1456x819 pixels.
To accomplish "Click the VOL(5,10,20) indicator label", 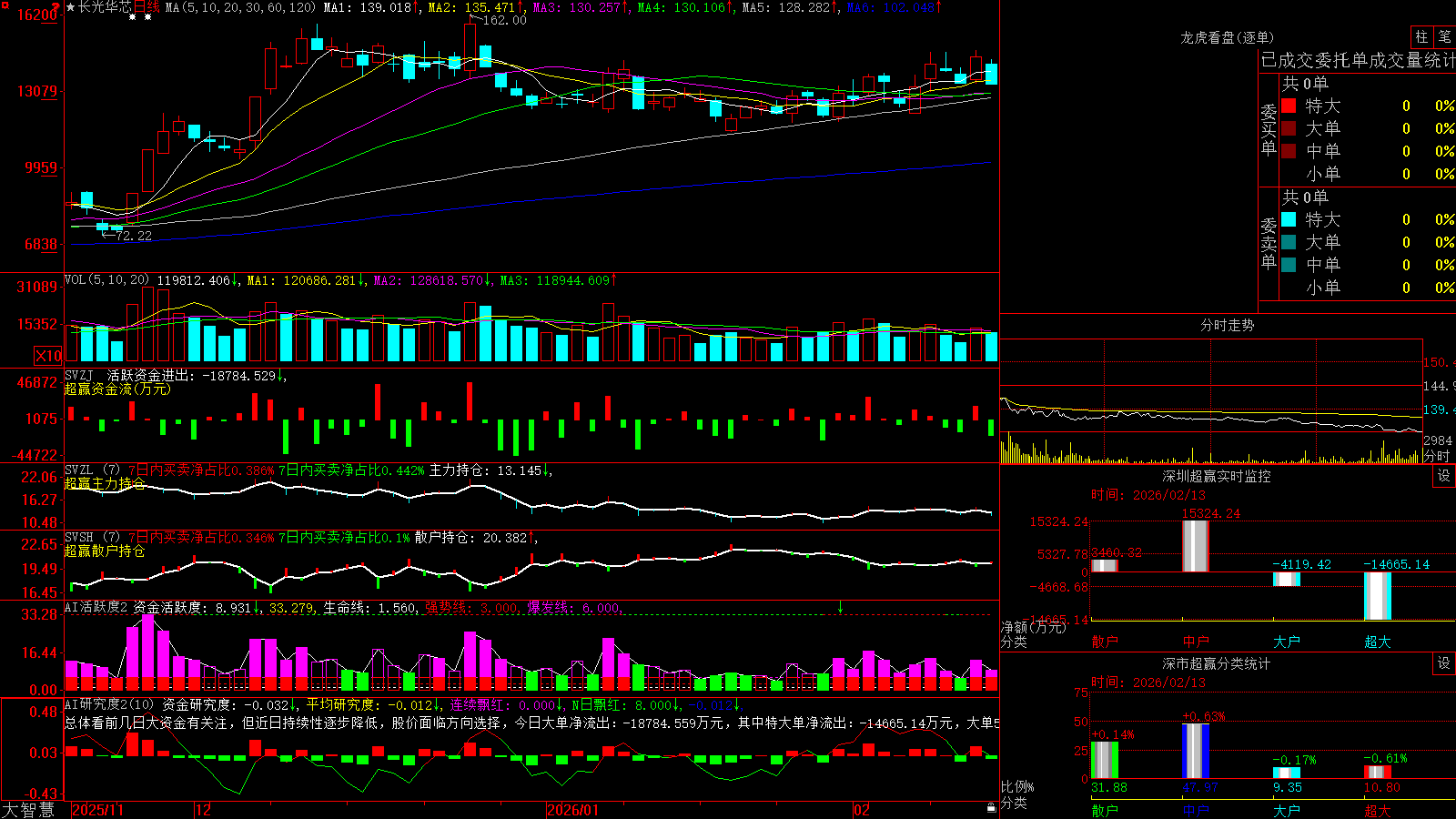I will [106, 280].
